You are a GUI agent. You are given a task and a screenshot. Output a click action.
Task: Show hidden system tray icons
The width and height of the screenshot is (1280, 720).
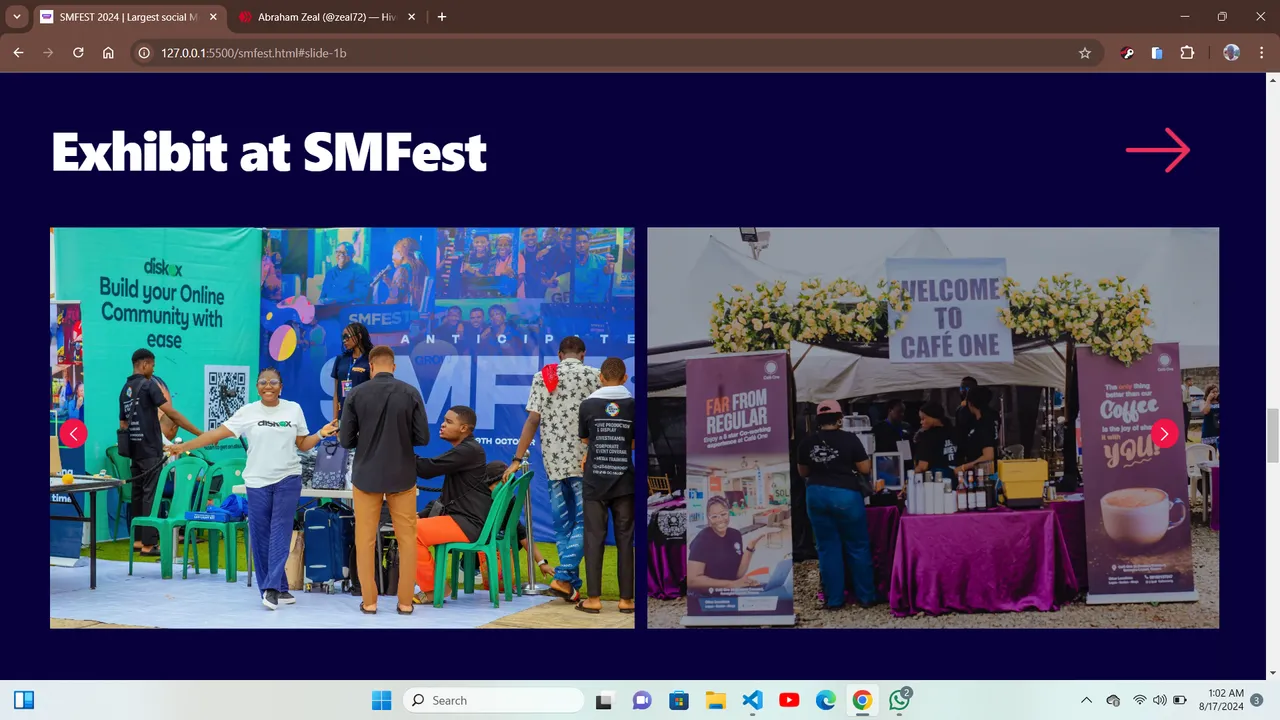1087,700
